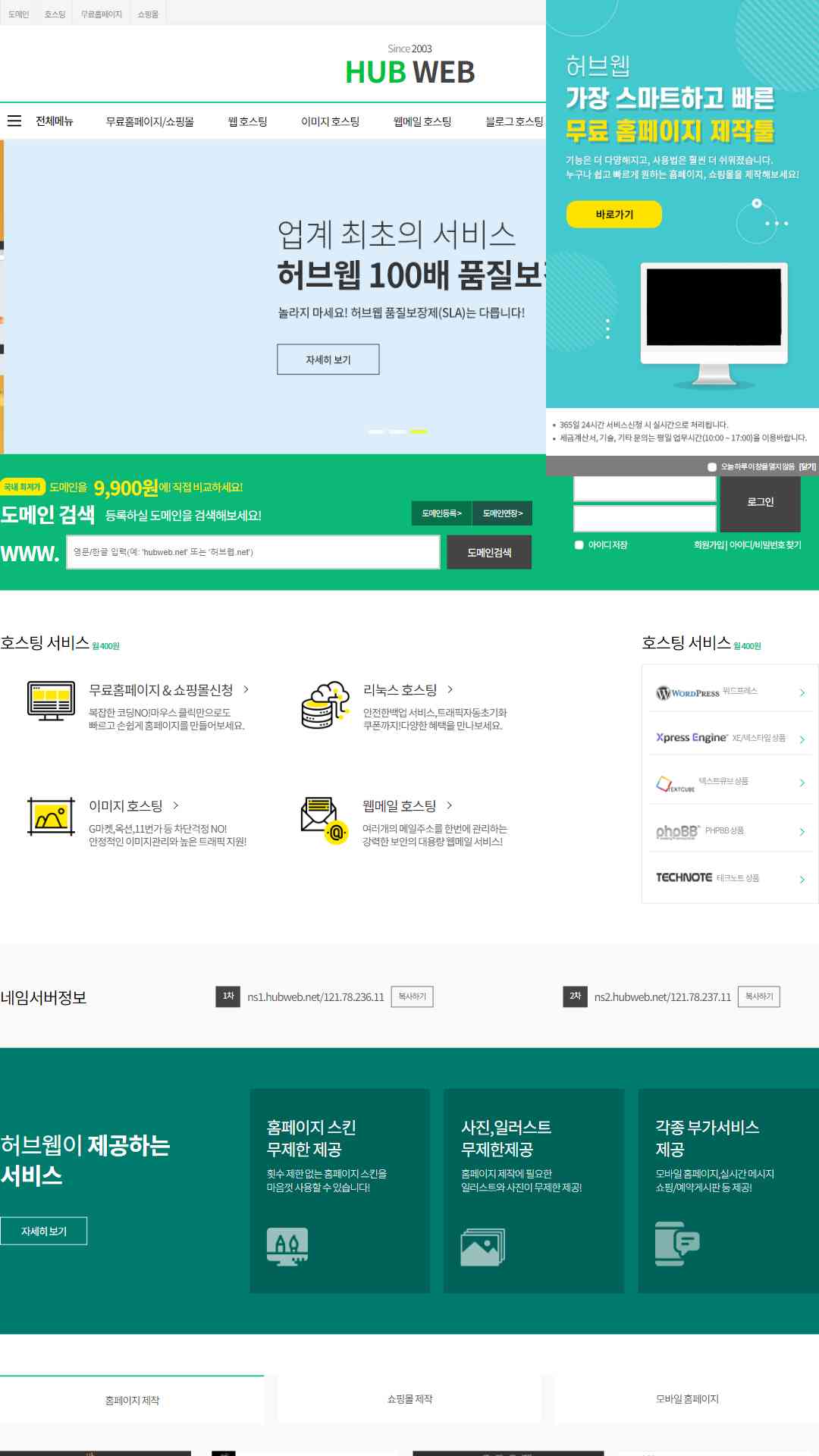The image size is (819, 1456).
Task: Open 웹 호스팅 nav menu
Action: click(x=248, y=121)
